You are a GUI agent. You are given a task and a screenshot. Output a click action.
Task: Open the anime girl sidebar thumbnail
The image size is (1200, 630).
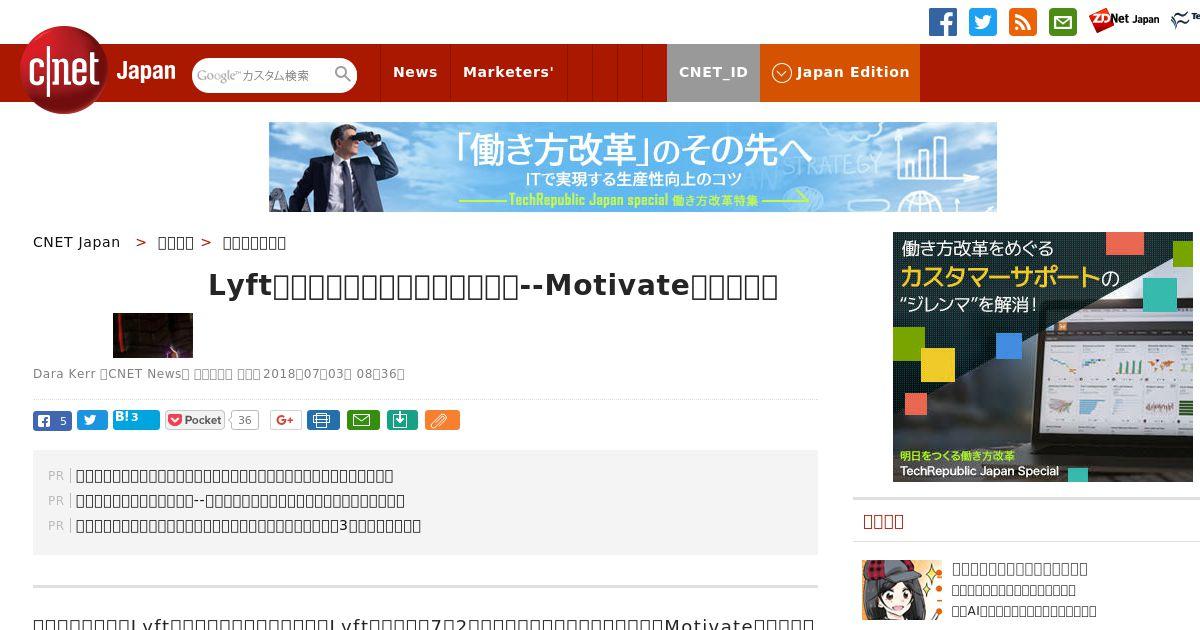[x=902, y=590]
